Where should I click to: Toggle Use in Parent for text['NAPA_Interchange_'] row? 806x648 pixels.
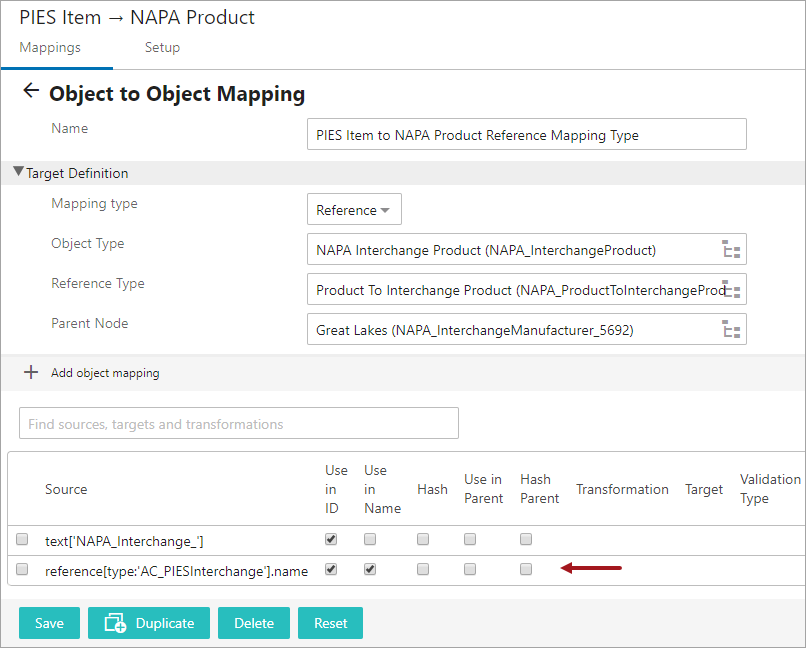coord(470,539)
